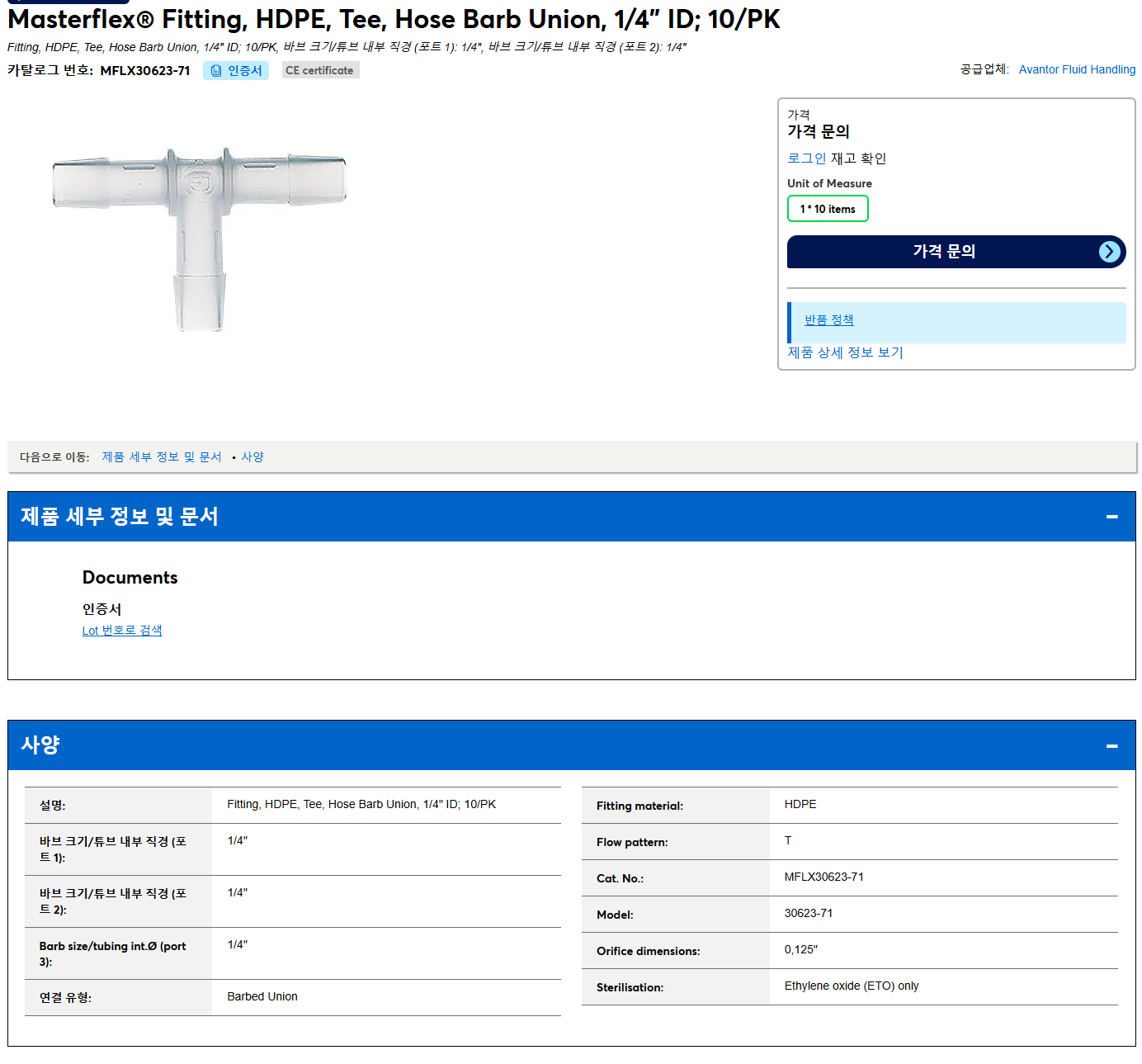Click the 사양 section header title
1142x1064 pixels.
[x=40, y=745]
